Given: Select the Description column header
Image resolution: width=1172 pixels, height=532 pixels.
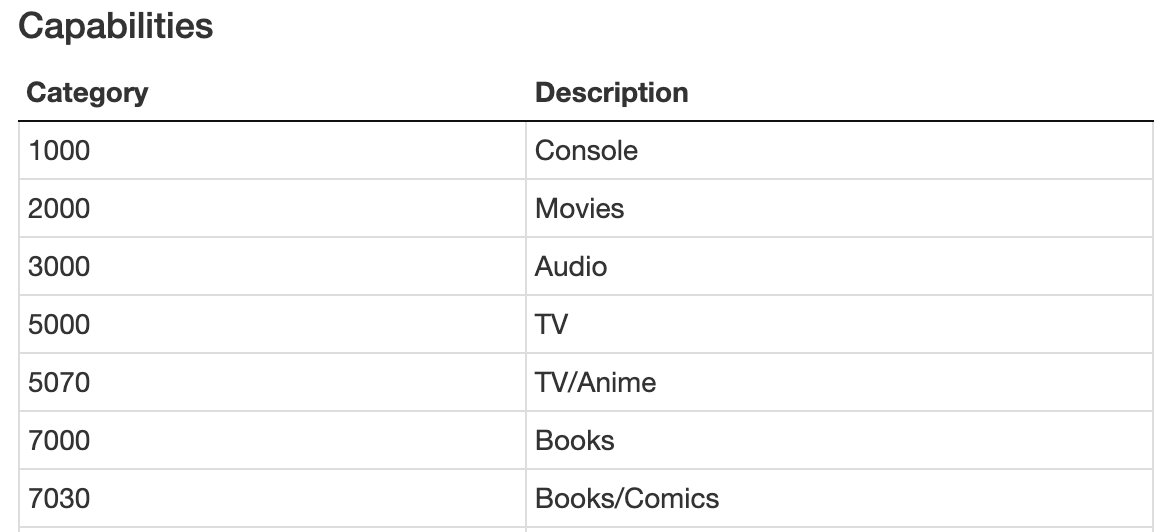Looking at the screenshot, I should 839,93.
